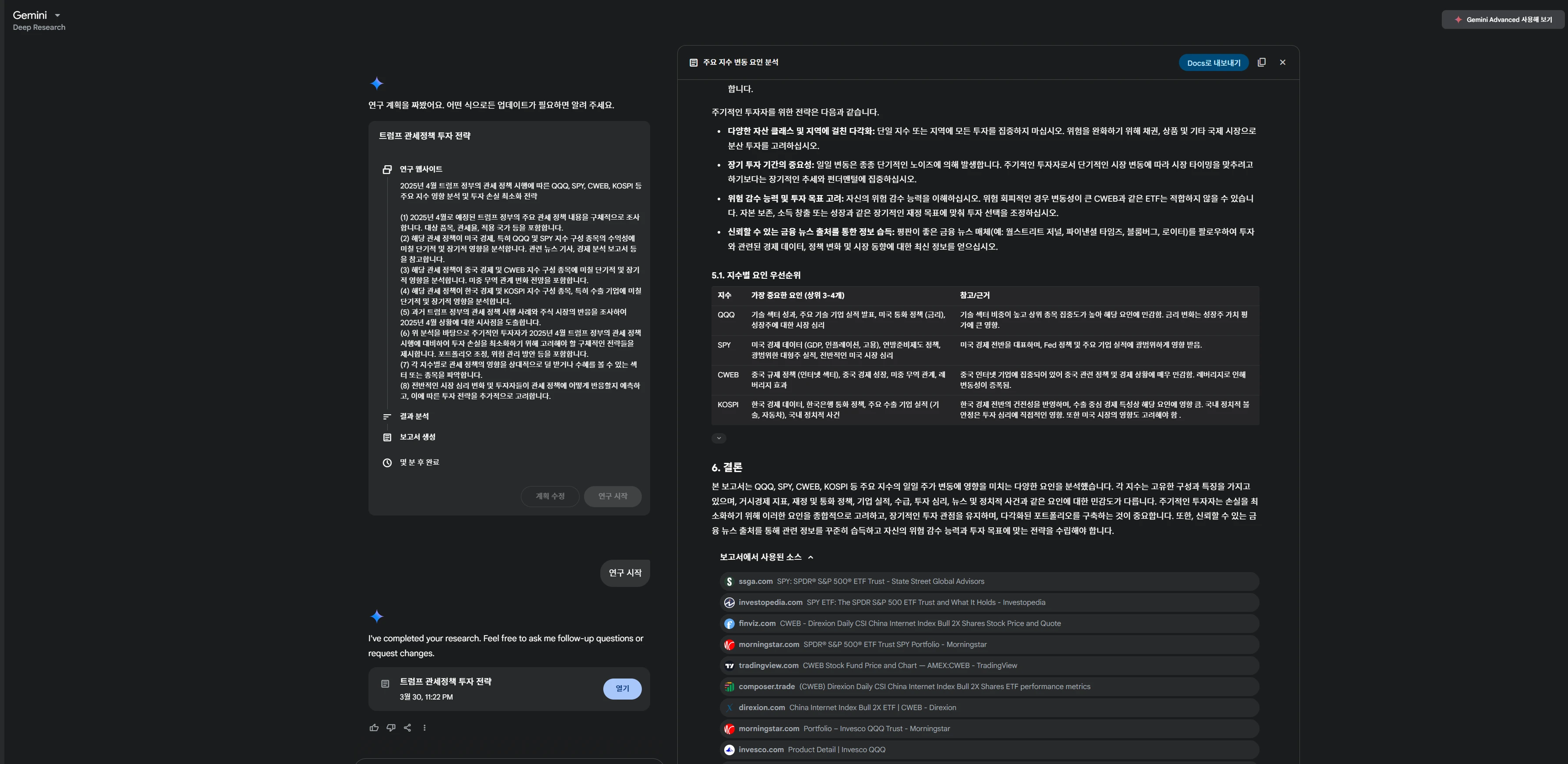Click the finviz.com favicon
1568x764 pixels.
[729, 624]
